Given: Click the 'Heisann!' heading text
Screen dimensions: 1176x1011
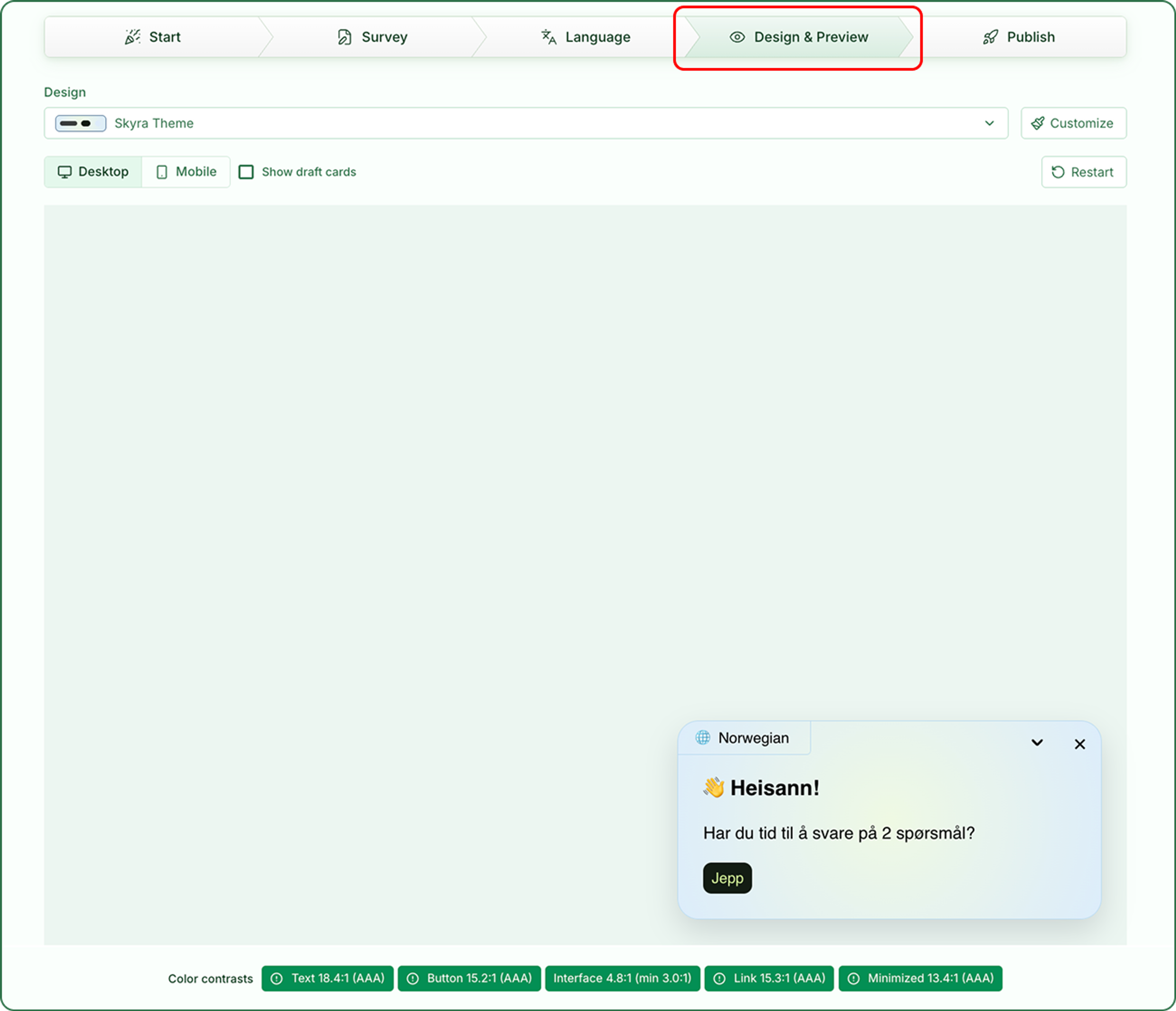Looking at the screenshot, I should click(775, 787).
